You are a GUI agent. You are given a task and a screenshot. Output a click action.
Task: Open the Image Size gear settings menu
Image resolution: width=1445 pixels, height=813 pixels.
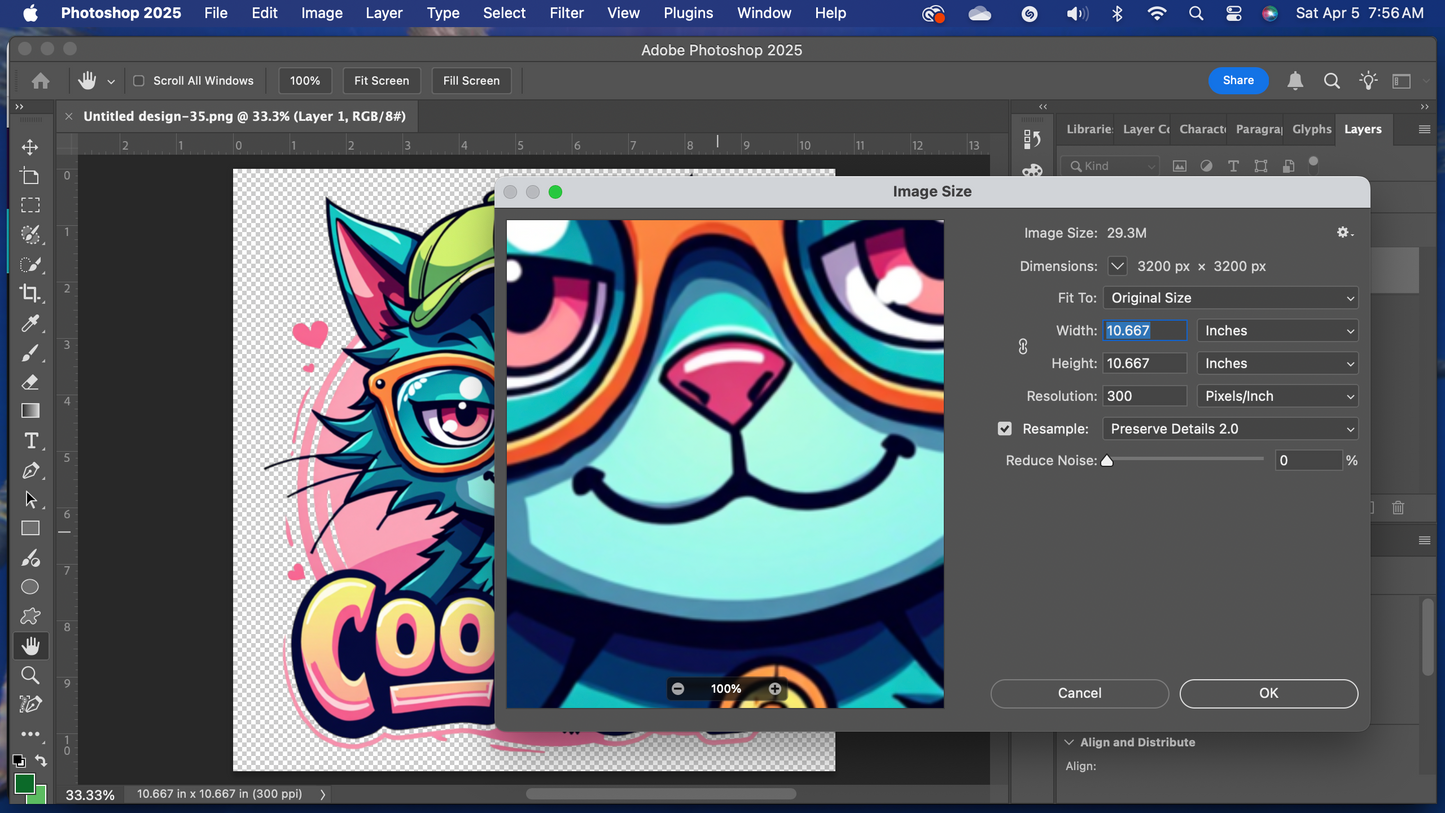coord(1345,232)
